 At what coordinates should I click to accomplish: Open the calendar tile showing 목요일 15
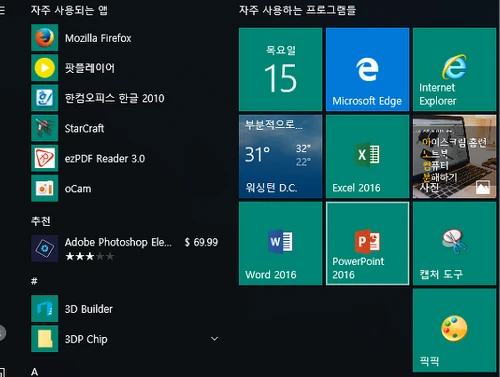(x=281, y=69)
